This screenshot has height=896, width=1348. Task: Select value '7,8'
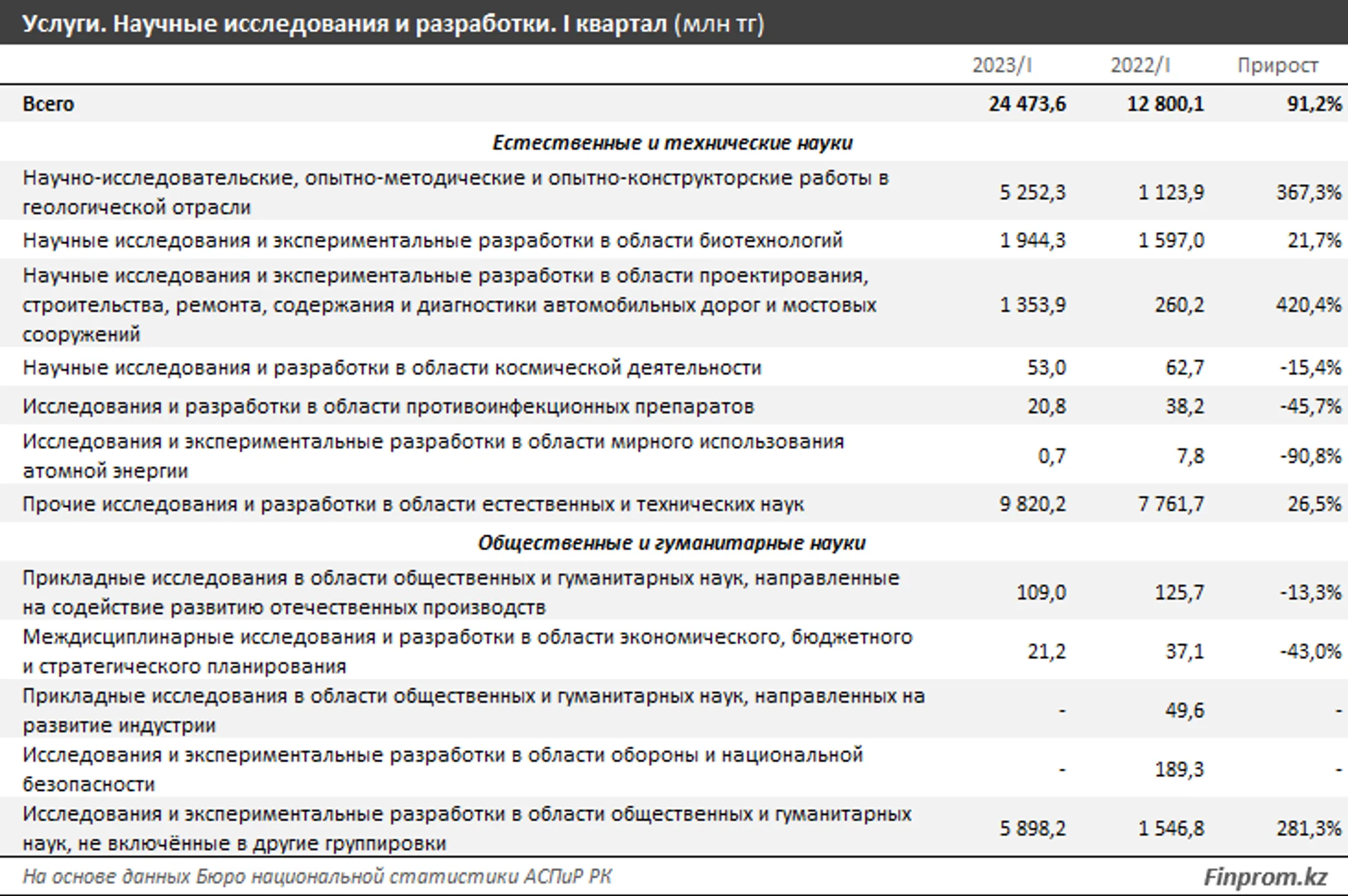pyautogui.click(x=1191, y=456)
